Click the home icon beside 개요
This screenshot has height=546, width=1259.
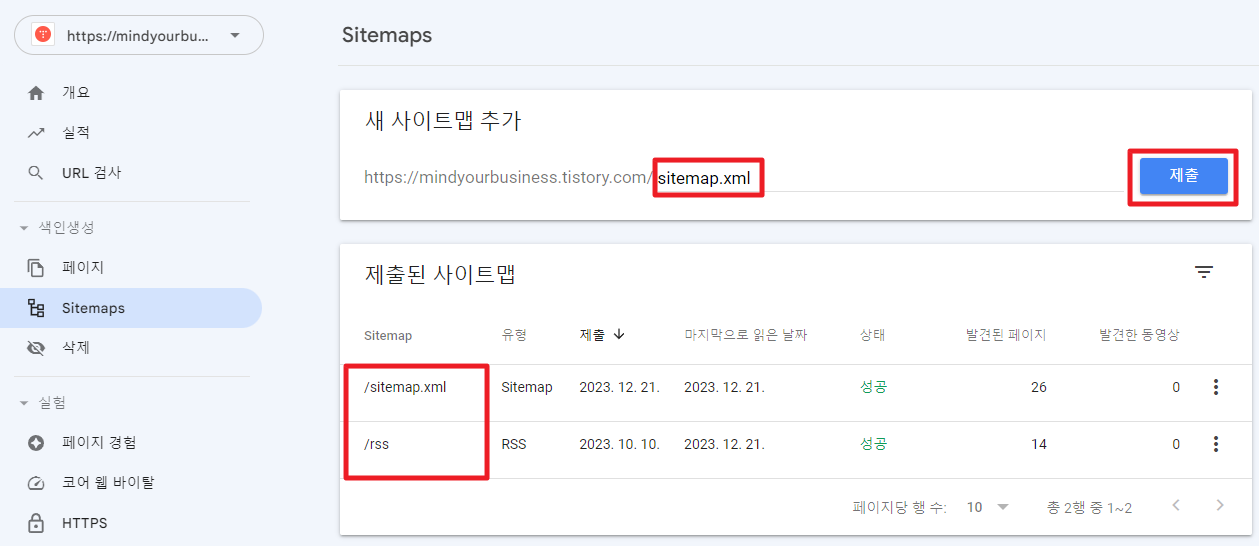click(36, 93)
